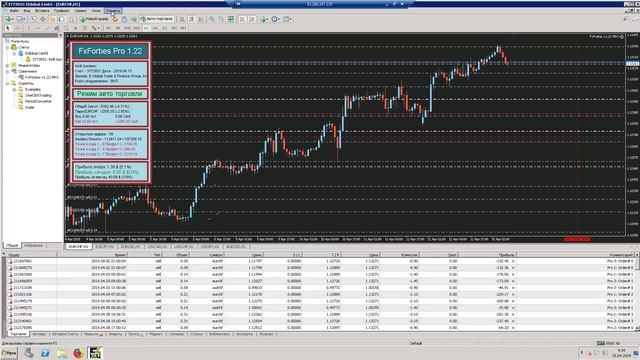Switch to the История счета terminal tab

click(x=65, y=334)
